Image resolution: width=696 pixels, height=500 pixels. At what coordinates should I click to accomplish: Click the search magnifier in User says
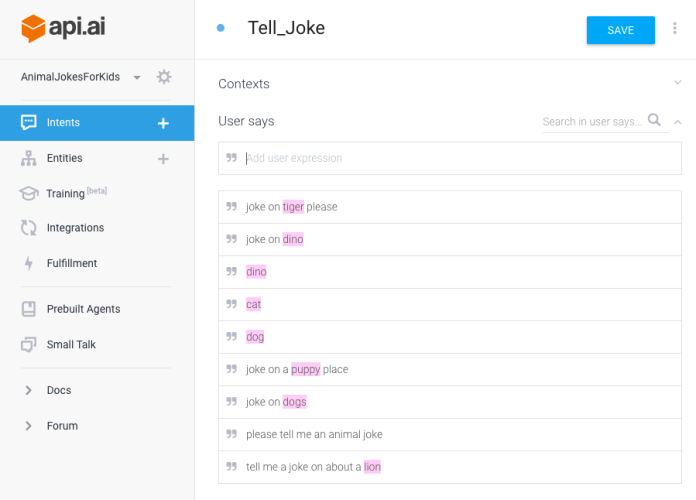pyautogui.click(x=655, y=121)
